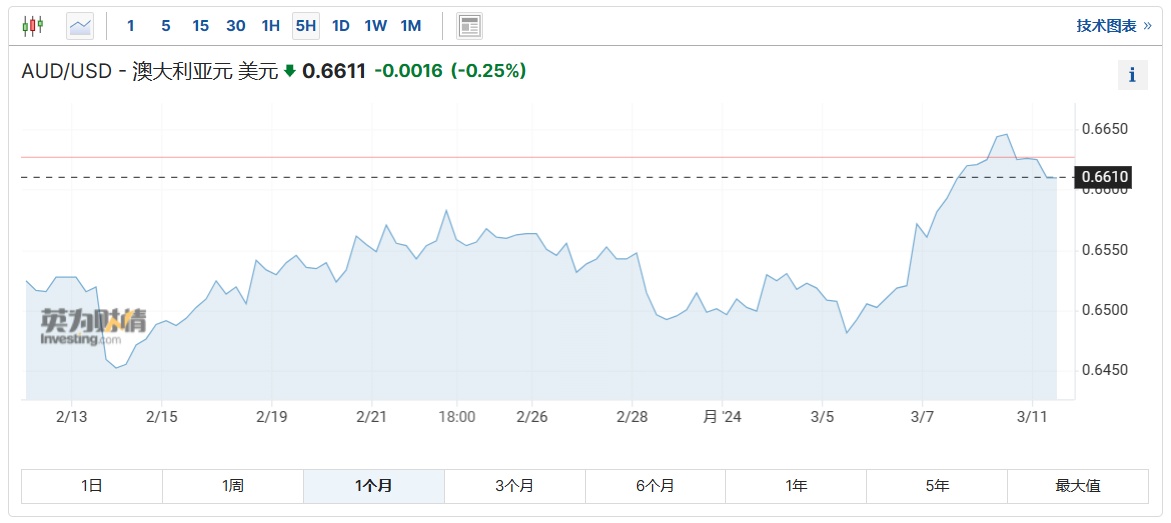Switch to area chart type

point(80,26)
